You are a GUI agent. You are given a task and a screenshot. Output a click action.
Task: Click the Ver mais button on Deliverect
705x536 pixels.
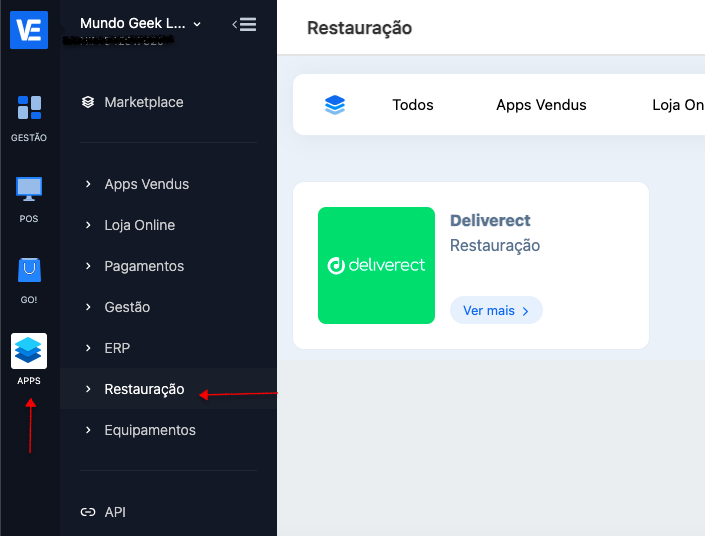tap(496, 311)
